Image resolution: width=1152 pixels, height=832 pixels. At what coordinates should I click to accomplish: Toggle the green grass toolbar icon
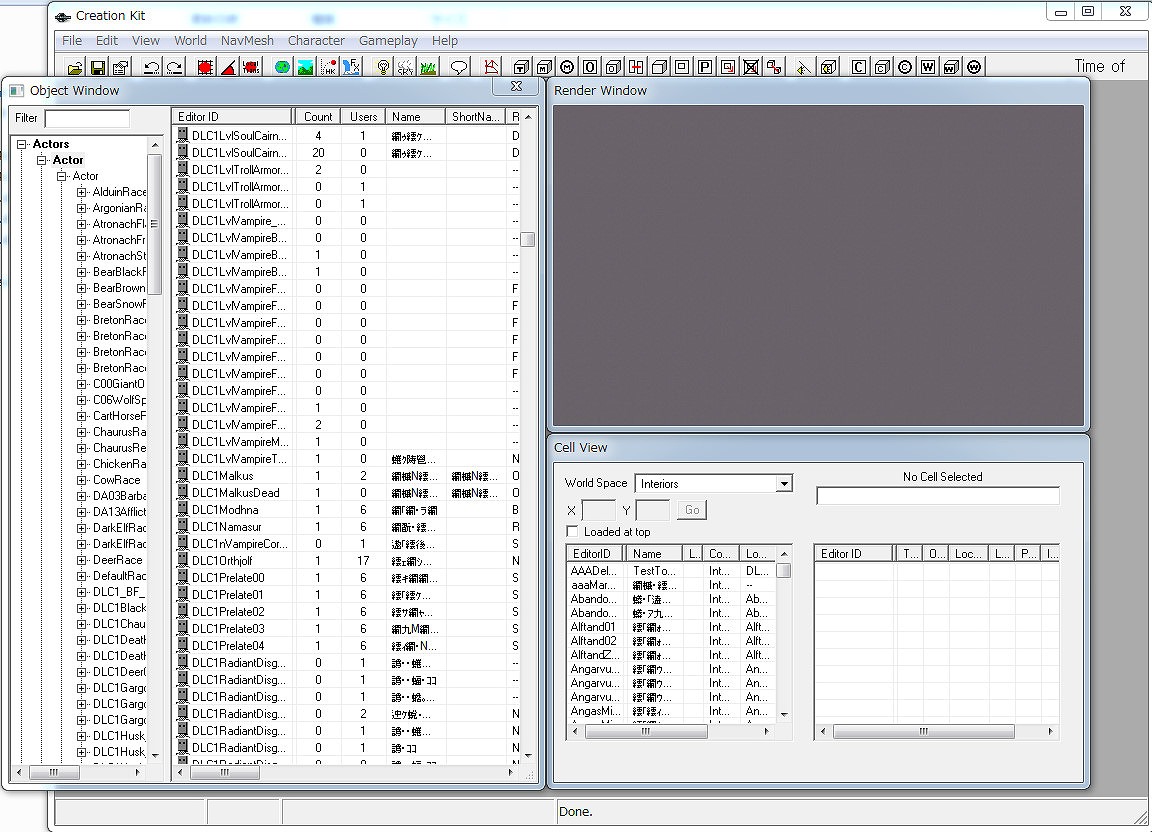click(x=428, y=68)
